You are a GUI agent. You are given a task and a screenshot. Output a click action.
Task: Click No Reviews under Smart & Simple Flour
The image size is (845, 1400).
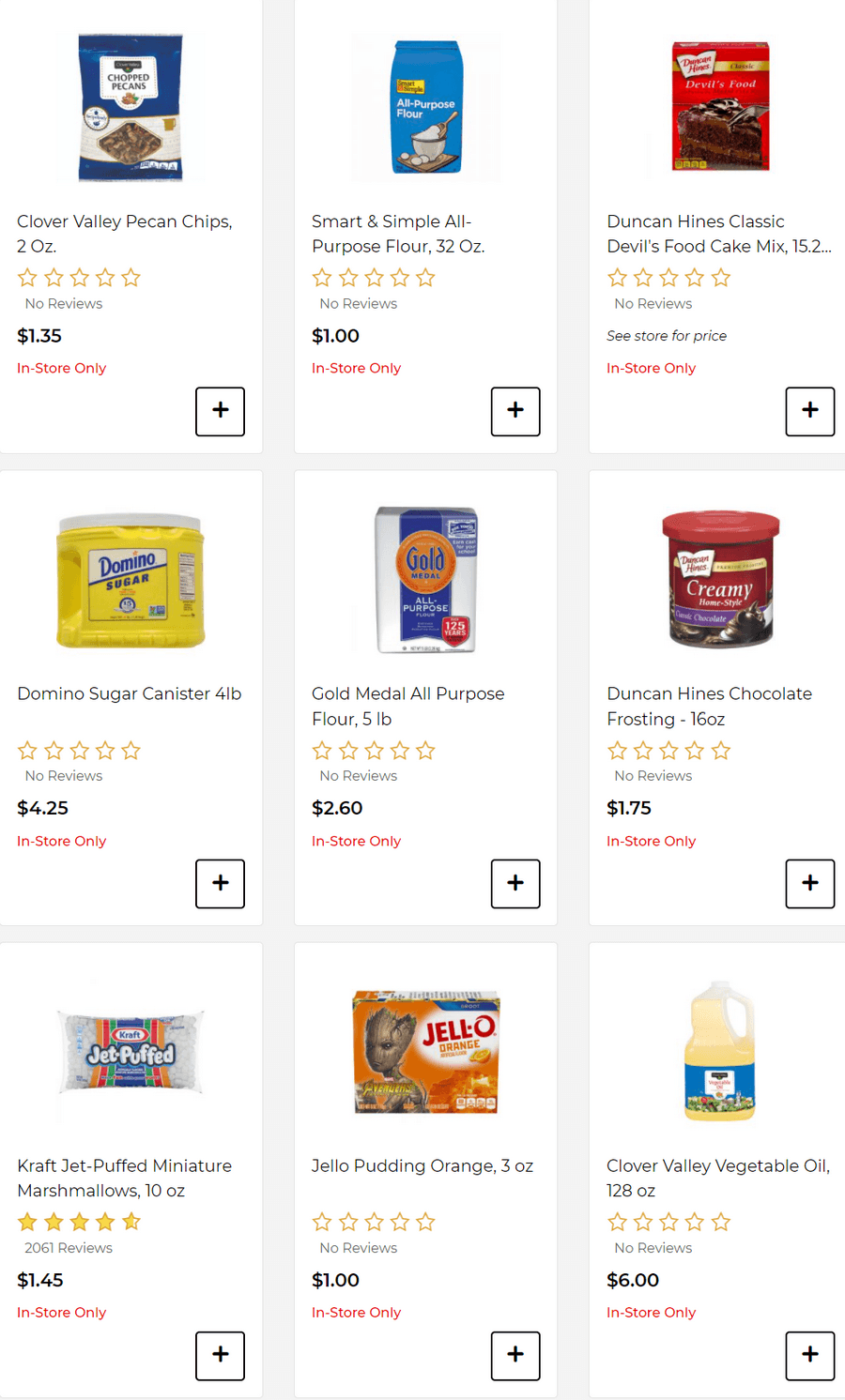(x=359, y=303)
